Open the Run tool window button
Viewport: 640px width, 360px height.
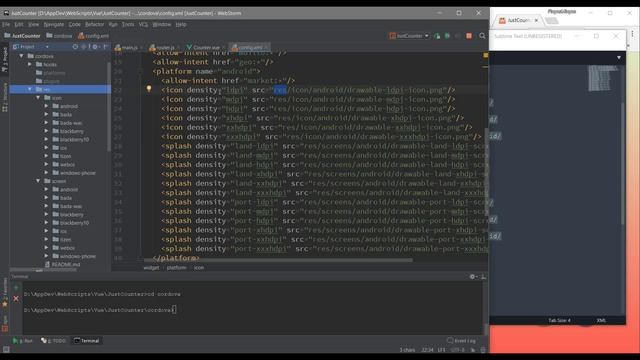point(22,340)
